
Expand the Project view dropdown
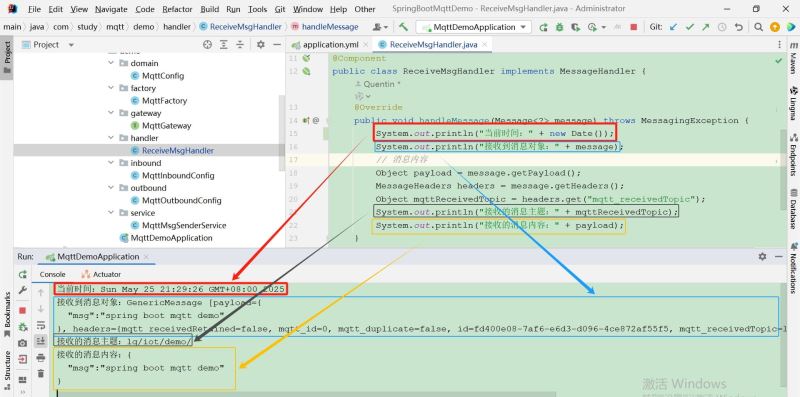[71, 45]
